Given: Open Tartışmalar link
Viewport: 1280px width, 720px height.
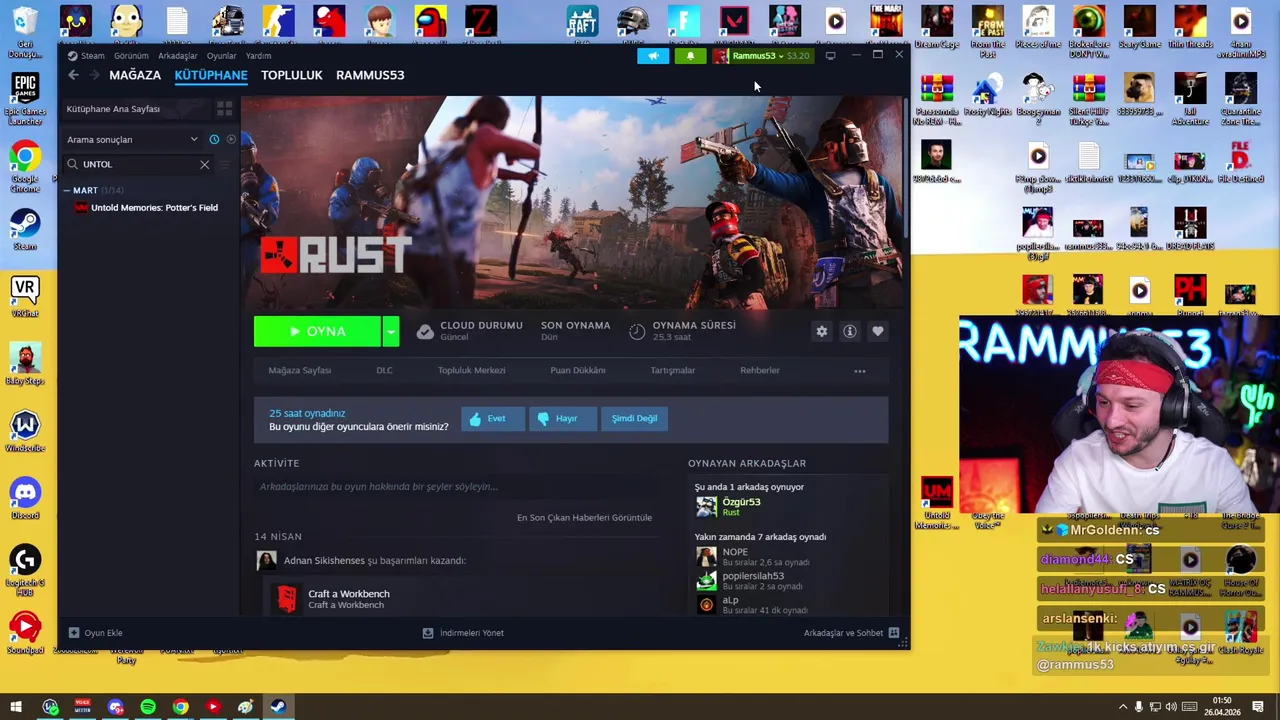Looking at the screenshot, I should click(672, 370).
